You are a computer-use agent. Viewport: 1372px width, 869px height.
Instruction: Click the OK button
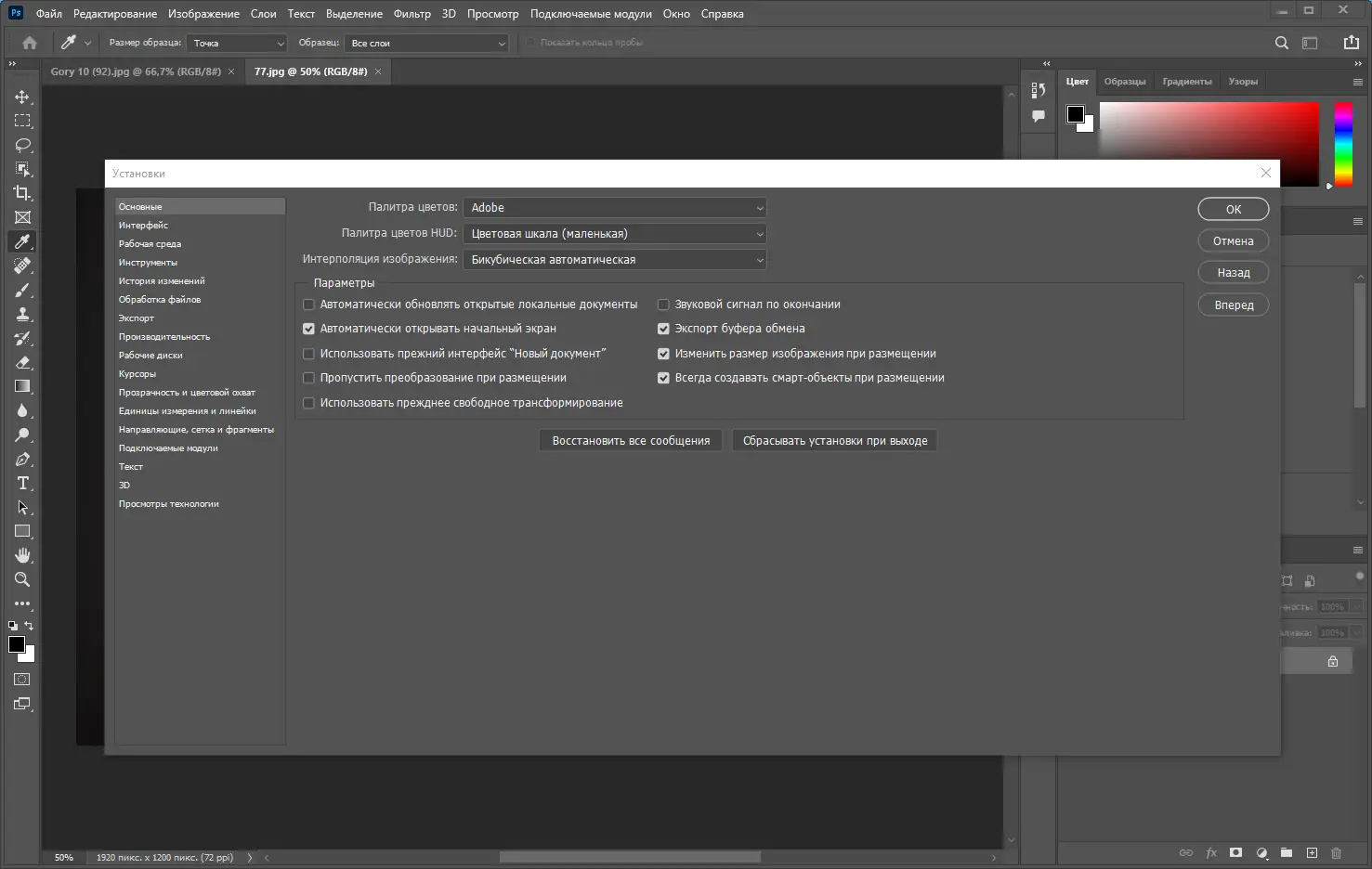(x=1234, y=209)
